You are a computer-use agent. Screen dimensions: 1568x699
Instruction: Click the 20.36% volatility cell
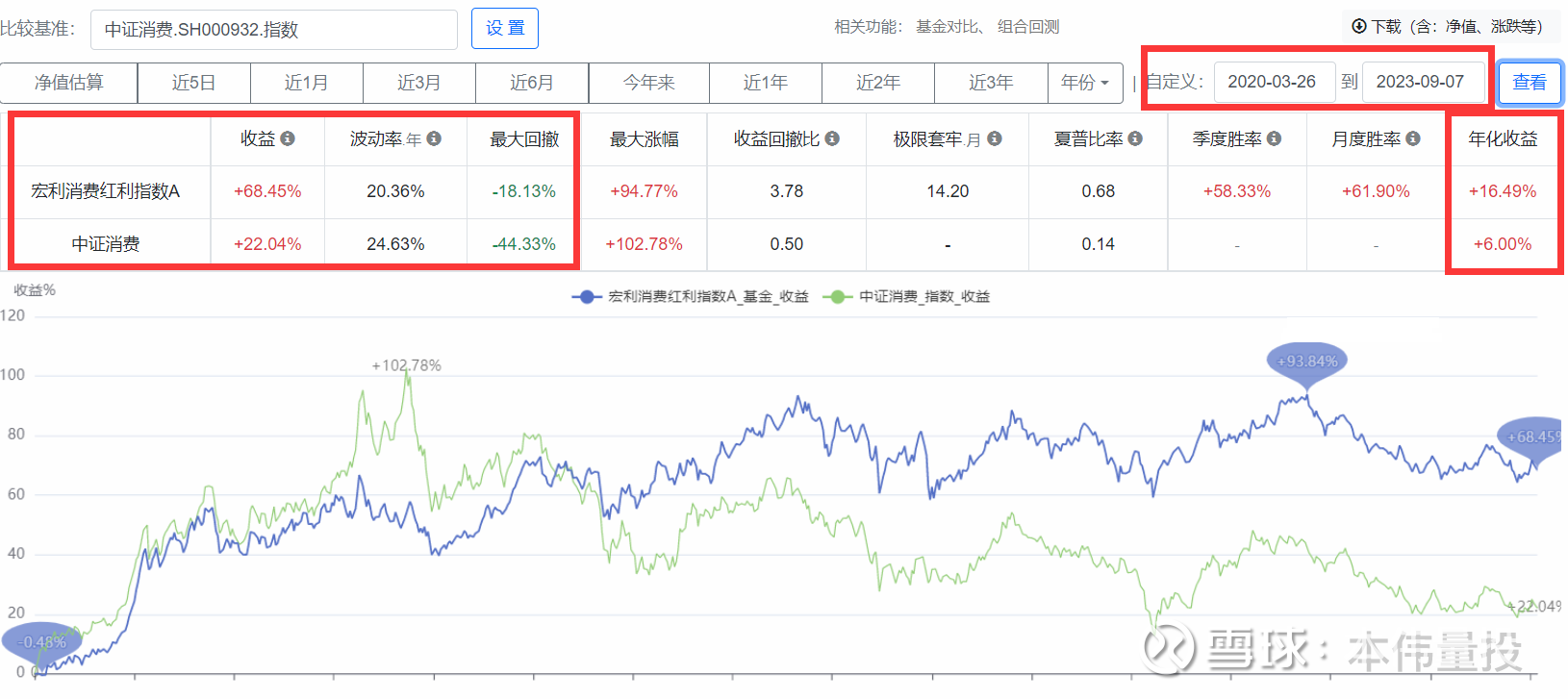click(395, 191)
